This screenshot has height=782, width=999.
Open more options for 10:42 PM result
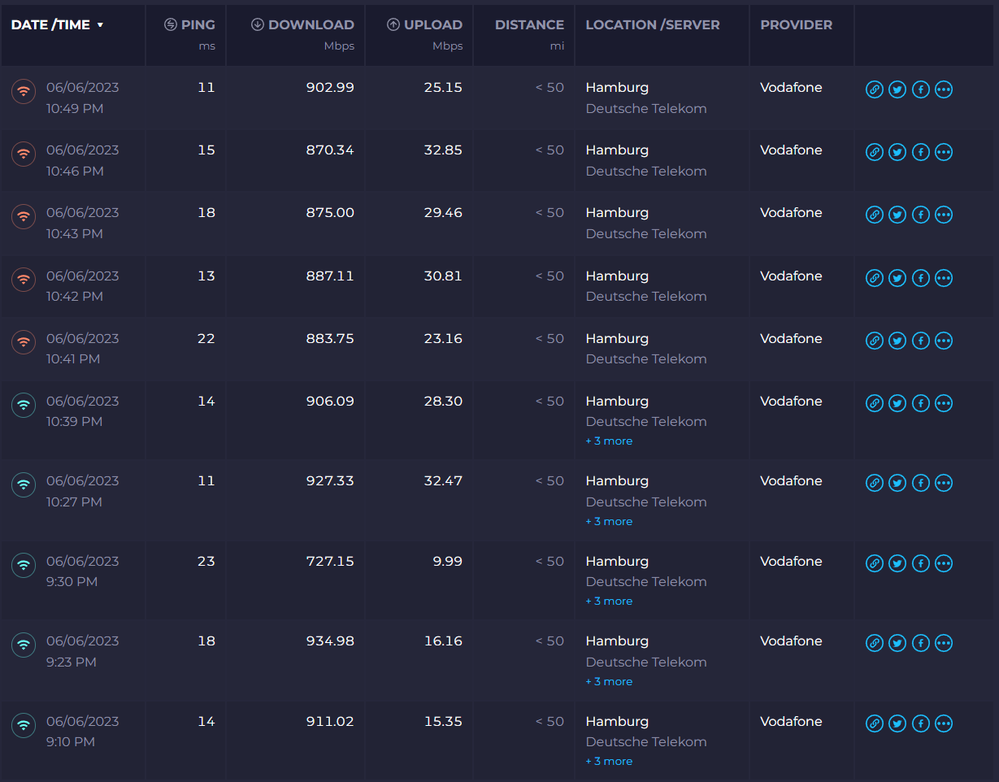[944, 279]
